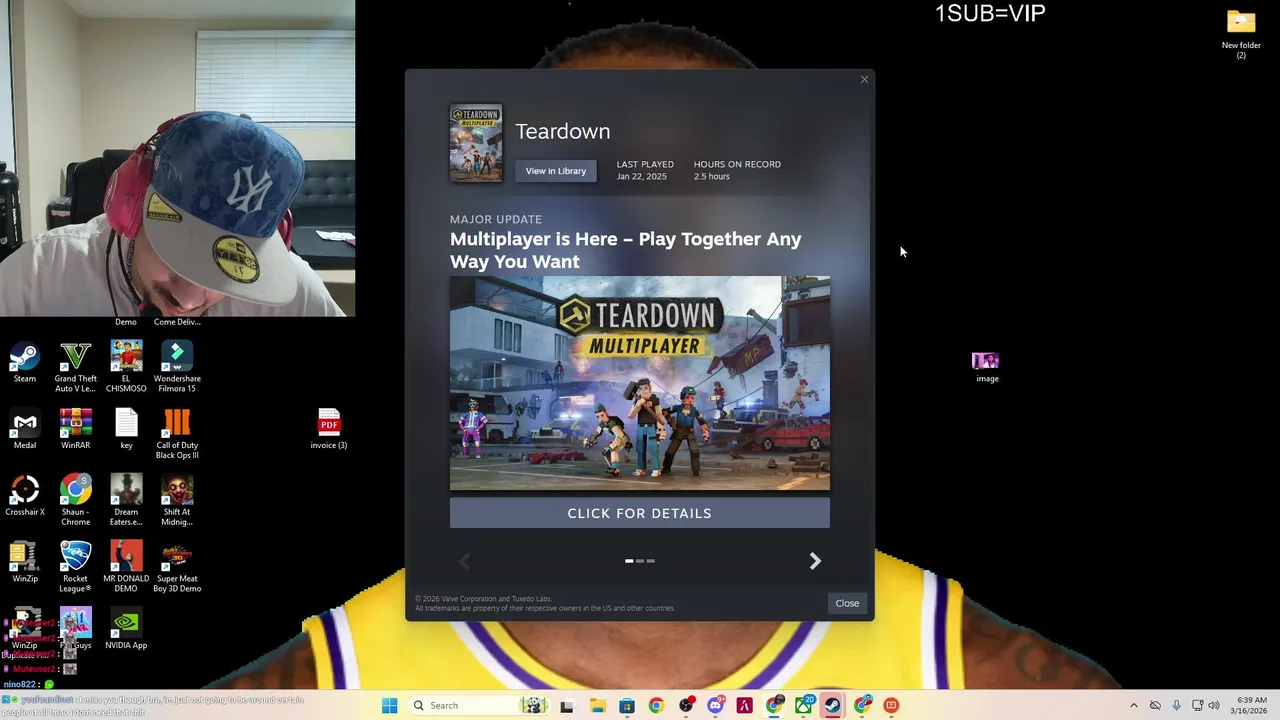Click the Teardown Multiplayer banner image
The width and height of the screenshot is (1280, 720).
click(x=639, y=384)
